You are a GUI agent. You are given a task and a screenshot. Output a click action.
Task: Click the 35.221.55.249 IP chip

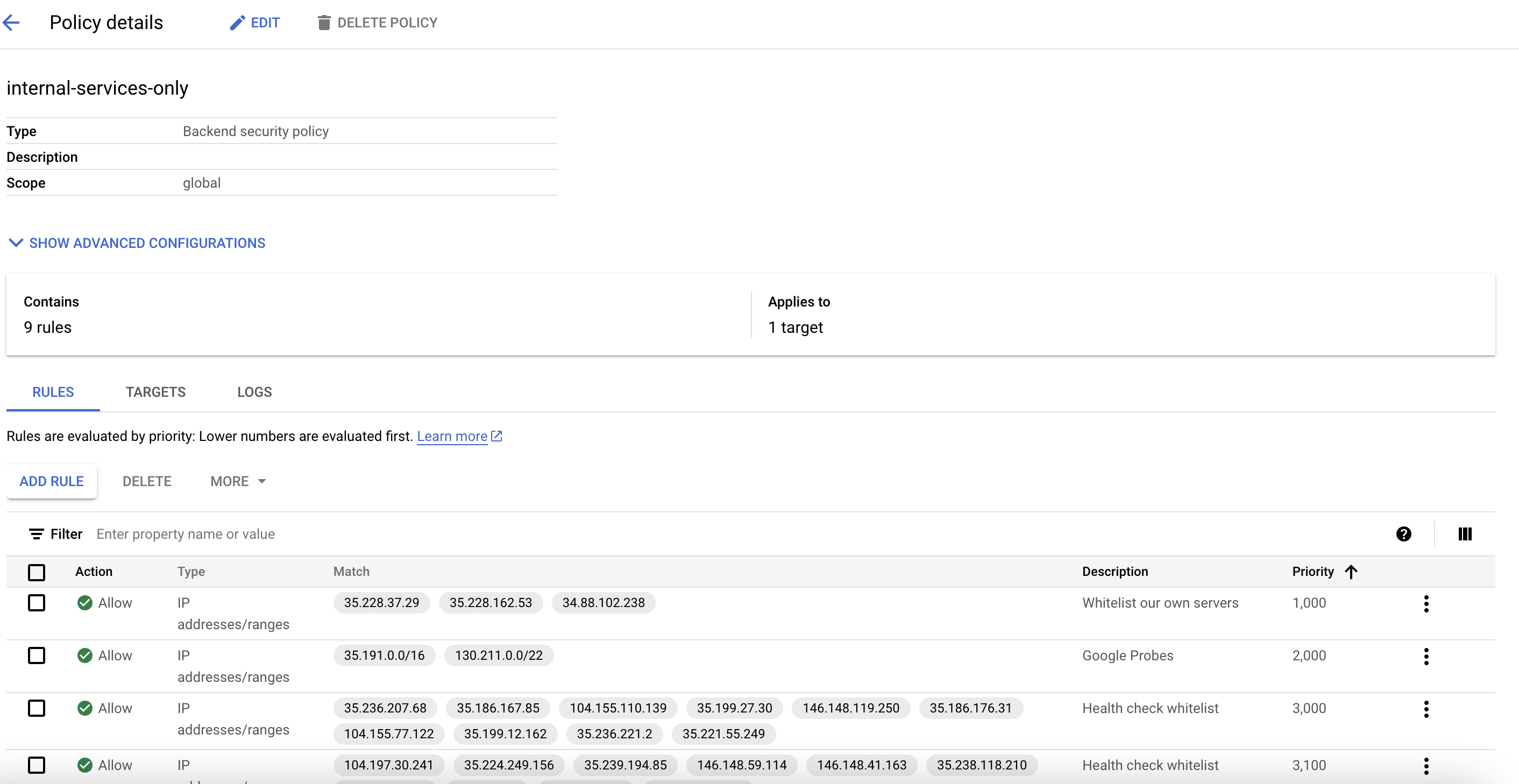[723, 734]
